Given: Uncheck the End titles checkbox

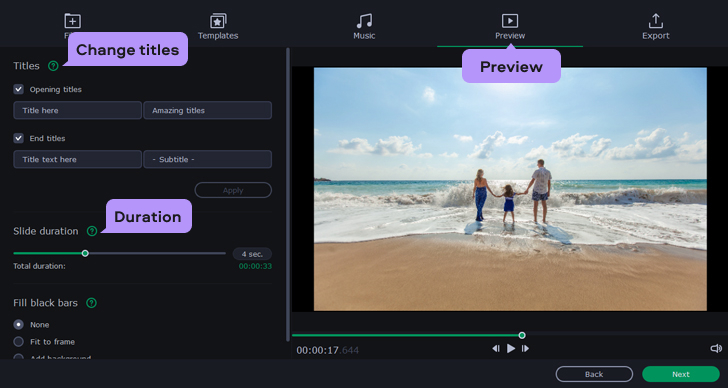Looking at the screenshot, I should 19,138.
